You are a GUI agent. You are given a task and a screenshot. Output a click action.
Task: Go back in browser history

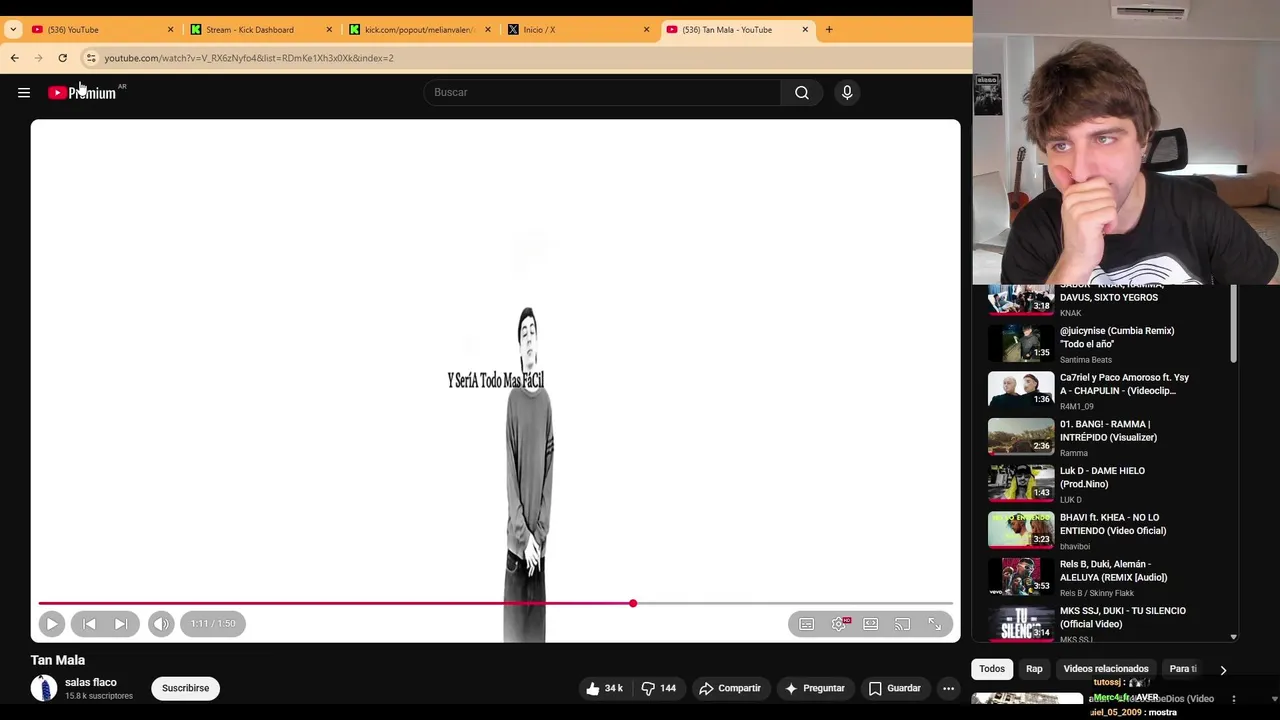tap(15, 58)
